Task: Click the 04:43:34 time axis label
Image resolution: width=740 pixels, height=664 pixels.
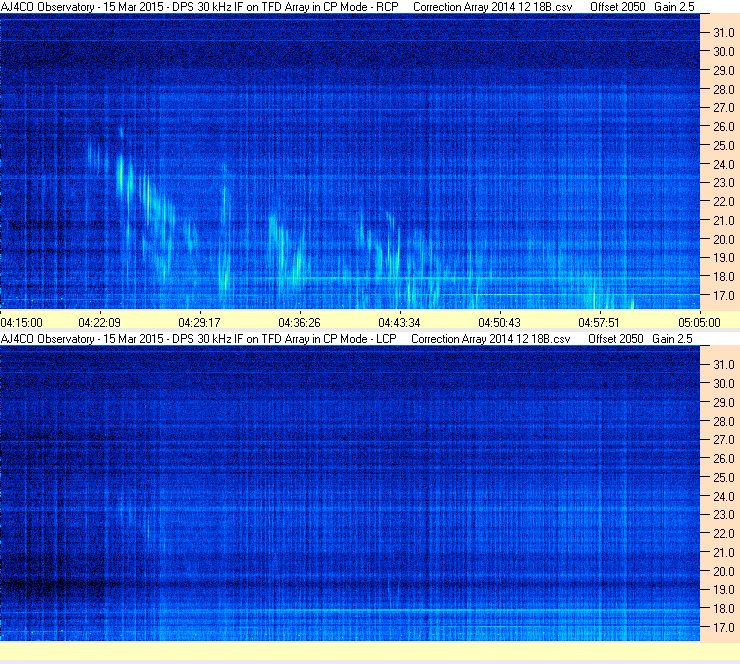Action: pyautogui.click(x=400, y=323)
